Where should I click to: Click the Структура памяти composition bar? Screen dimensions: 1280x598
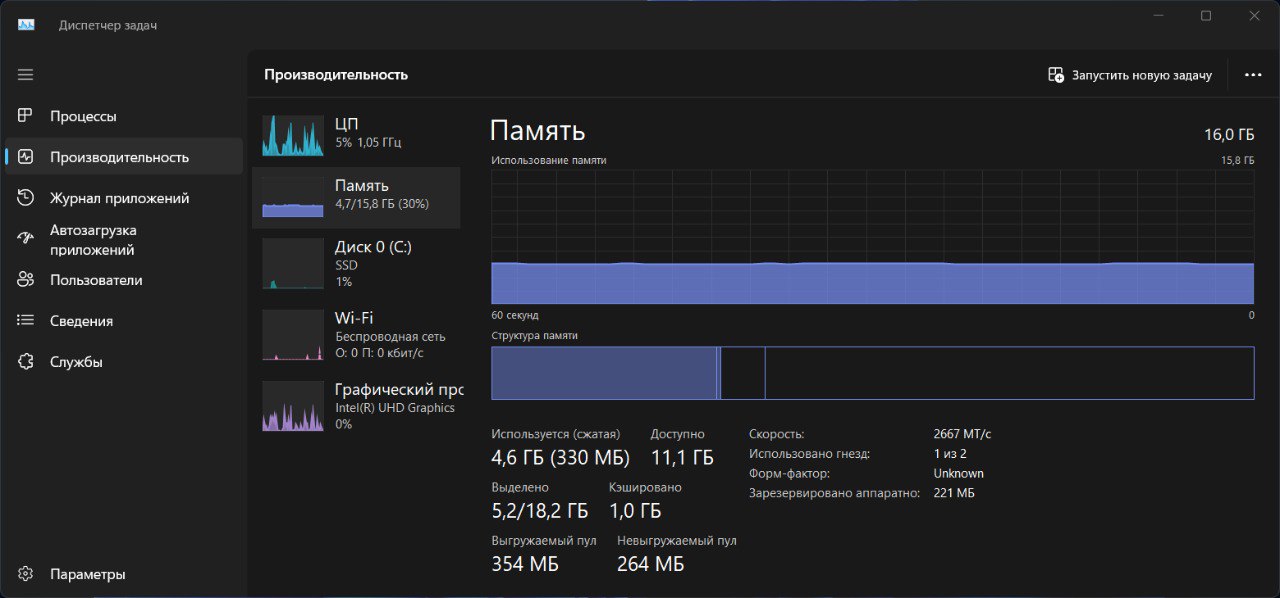(x=872, y=373)
